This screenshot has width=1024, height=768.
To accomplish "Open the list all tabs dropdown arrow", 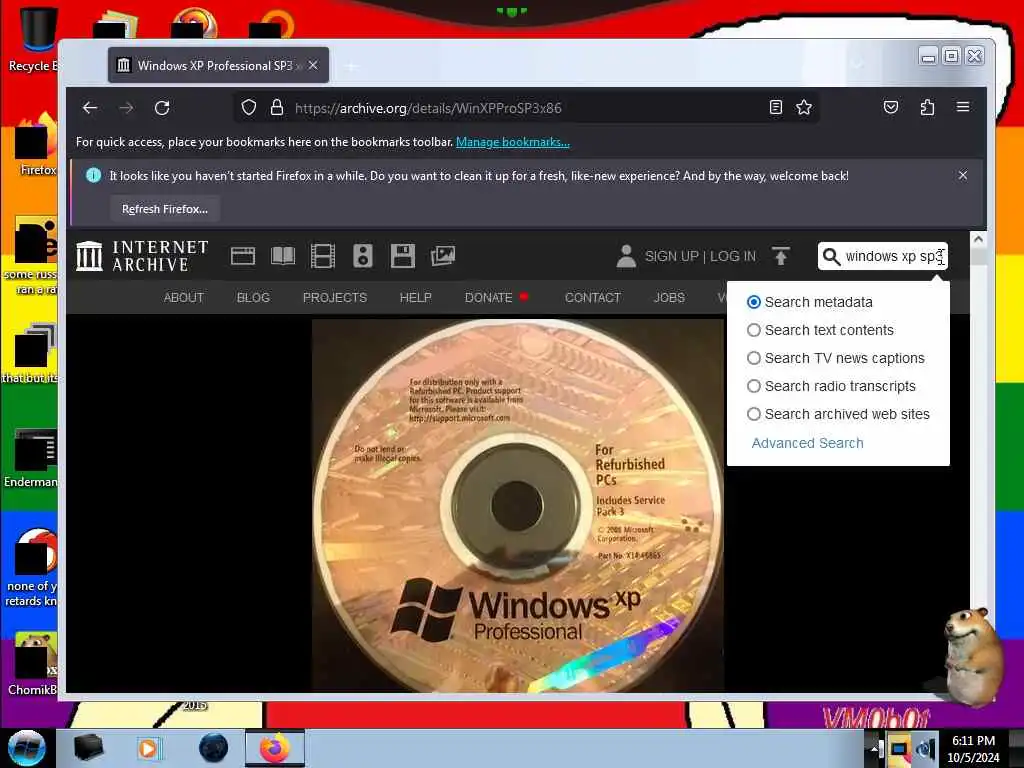I will pos(857,65).
